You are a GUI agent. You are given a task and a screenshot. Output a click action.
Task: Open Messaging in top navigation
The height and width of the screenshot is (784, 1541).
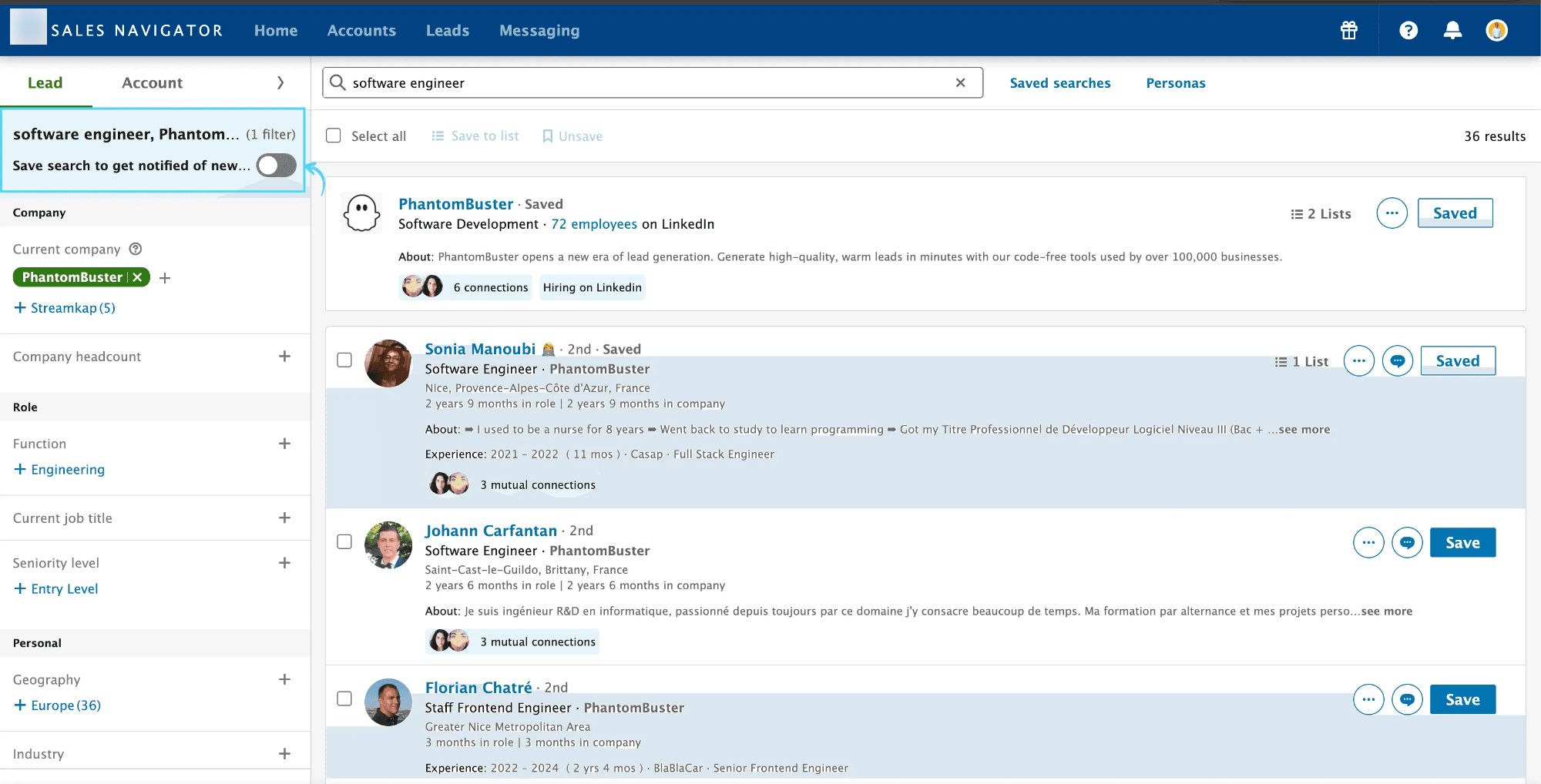coord(539,30)
